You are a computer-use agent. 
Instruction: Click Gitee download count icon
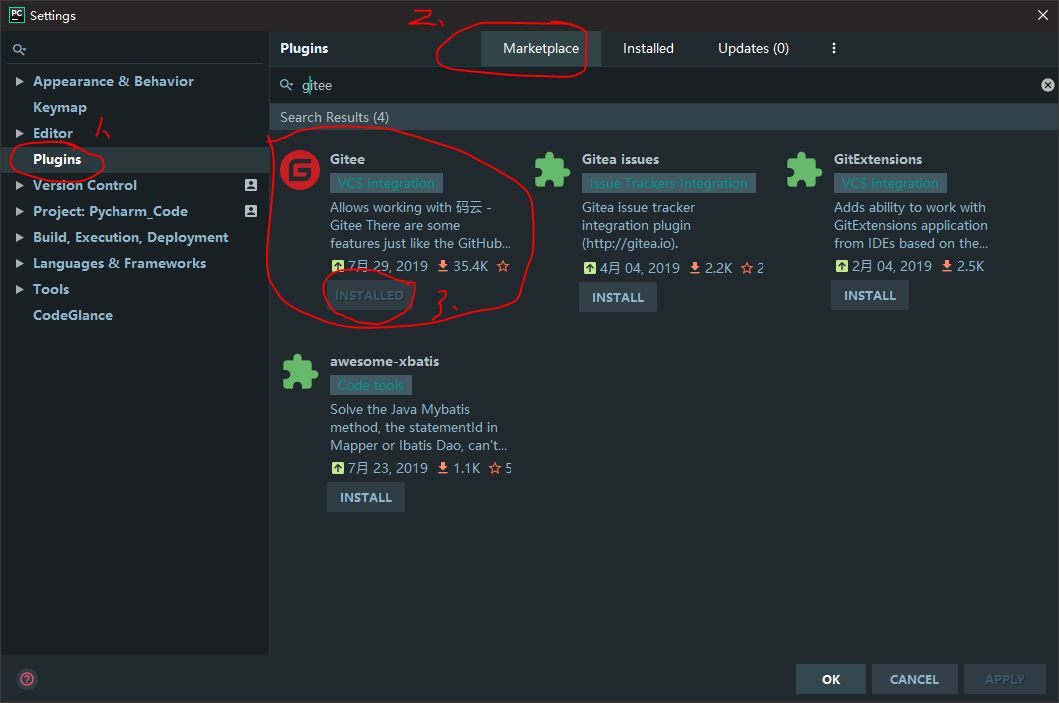pos(443,266)
